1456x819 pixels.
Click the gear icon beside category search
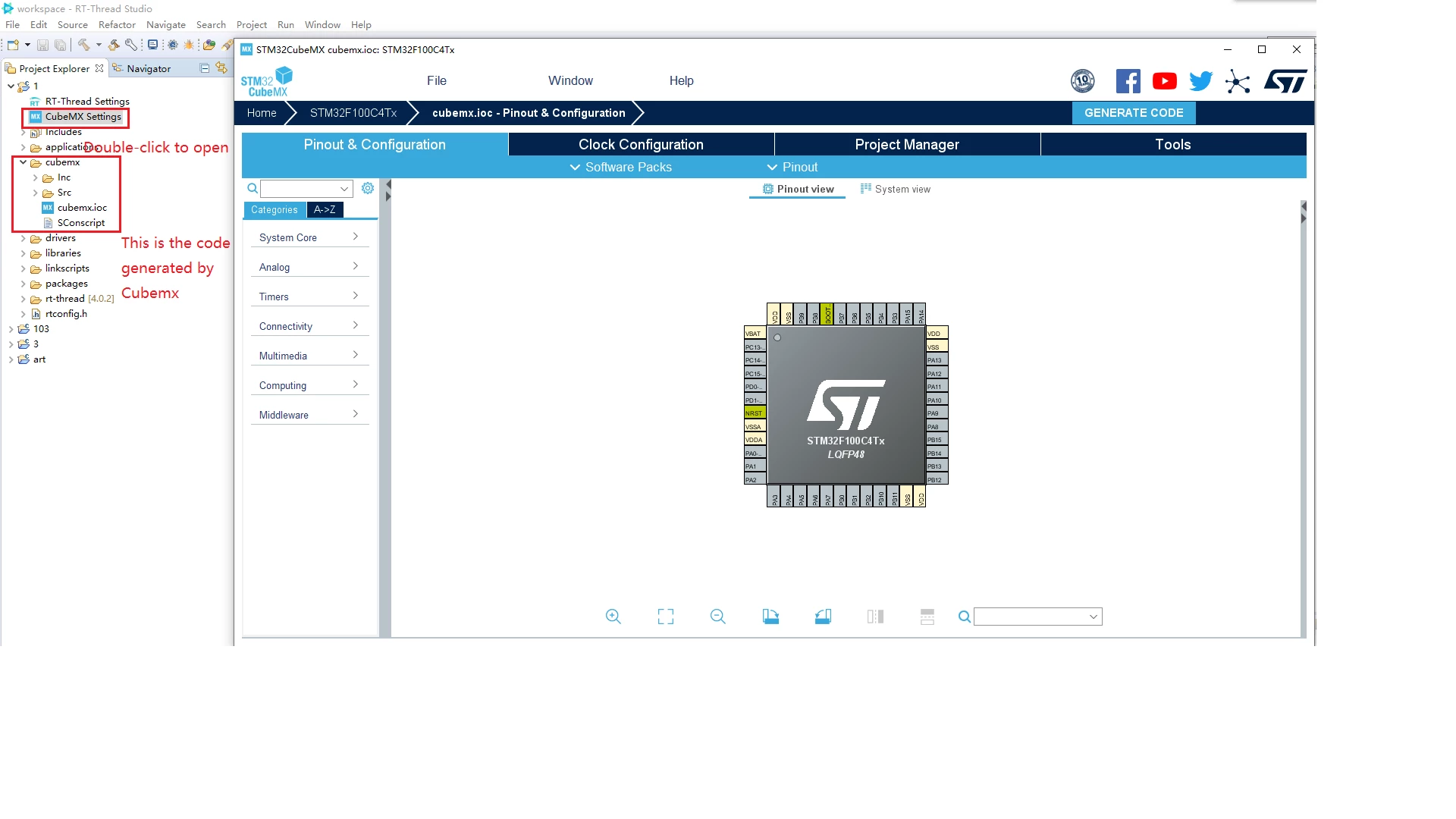click(x=368, y=188)
